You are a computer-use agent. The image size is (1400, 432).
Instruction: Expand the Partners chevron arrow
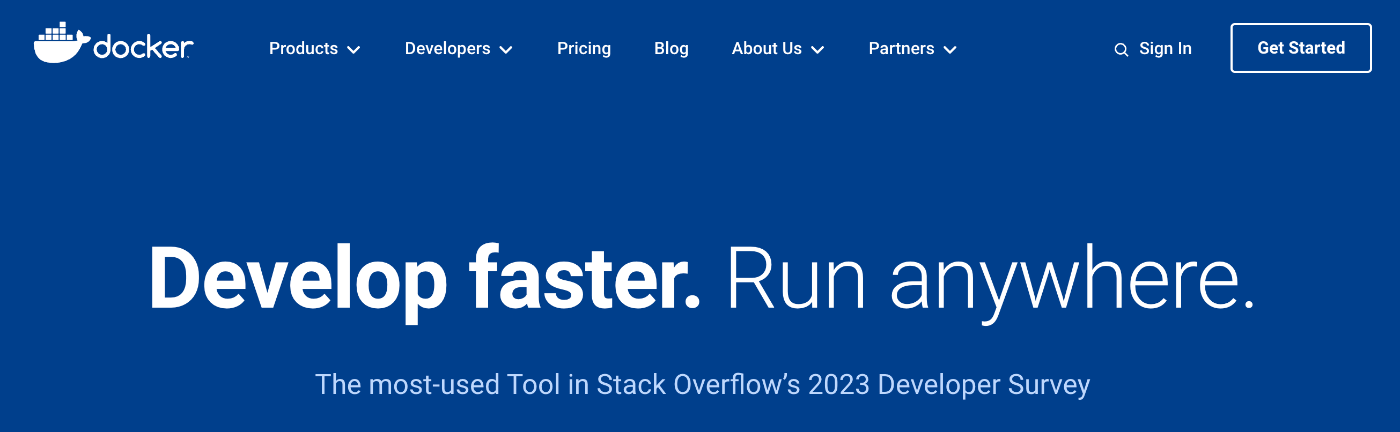950,49
